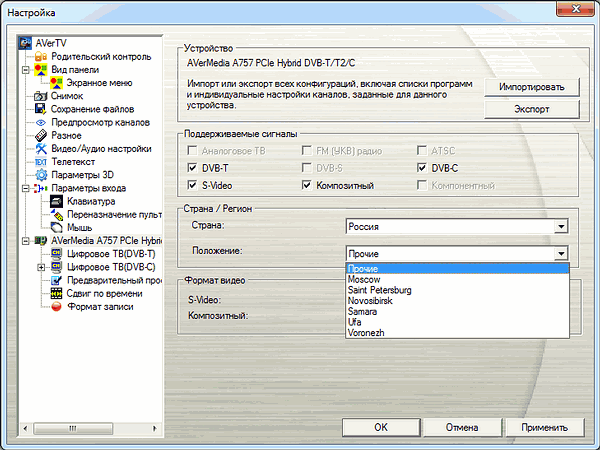Viewport: 600px width, 450px height.
Task: Open the Разное icon
Action: pos(41,135)
